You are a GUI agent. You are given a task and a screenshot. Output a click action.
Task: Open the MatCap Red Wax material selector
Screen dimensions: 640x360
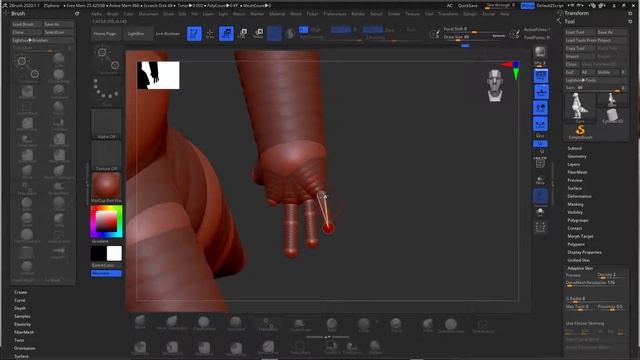pyautogui.click(x=106, y=188)
